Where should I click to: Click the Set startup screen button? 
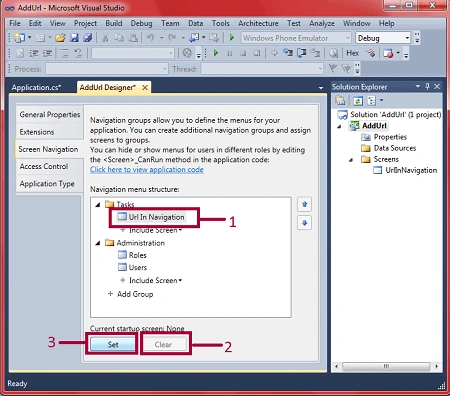(113, 344)
